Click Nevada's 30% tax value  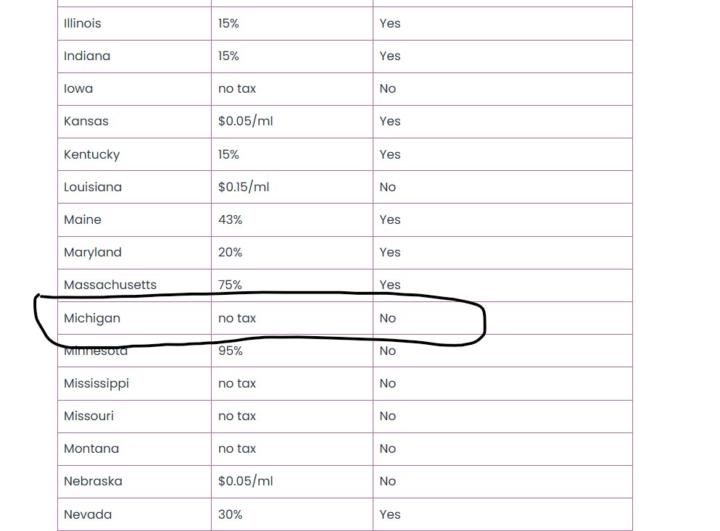click(230, 514)
